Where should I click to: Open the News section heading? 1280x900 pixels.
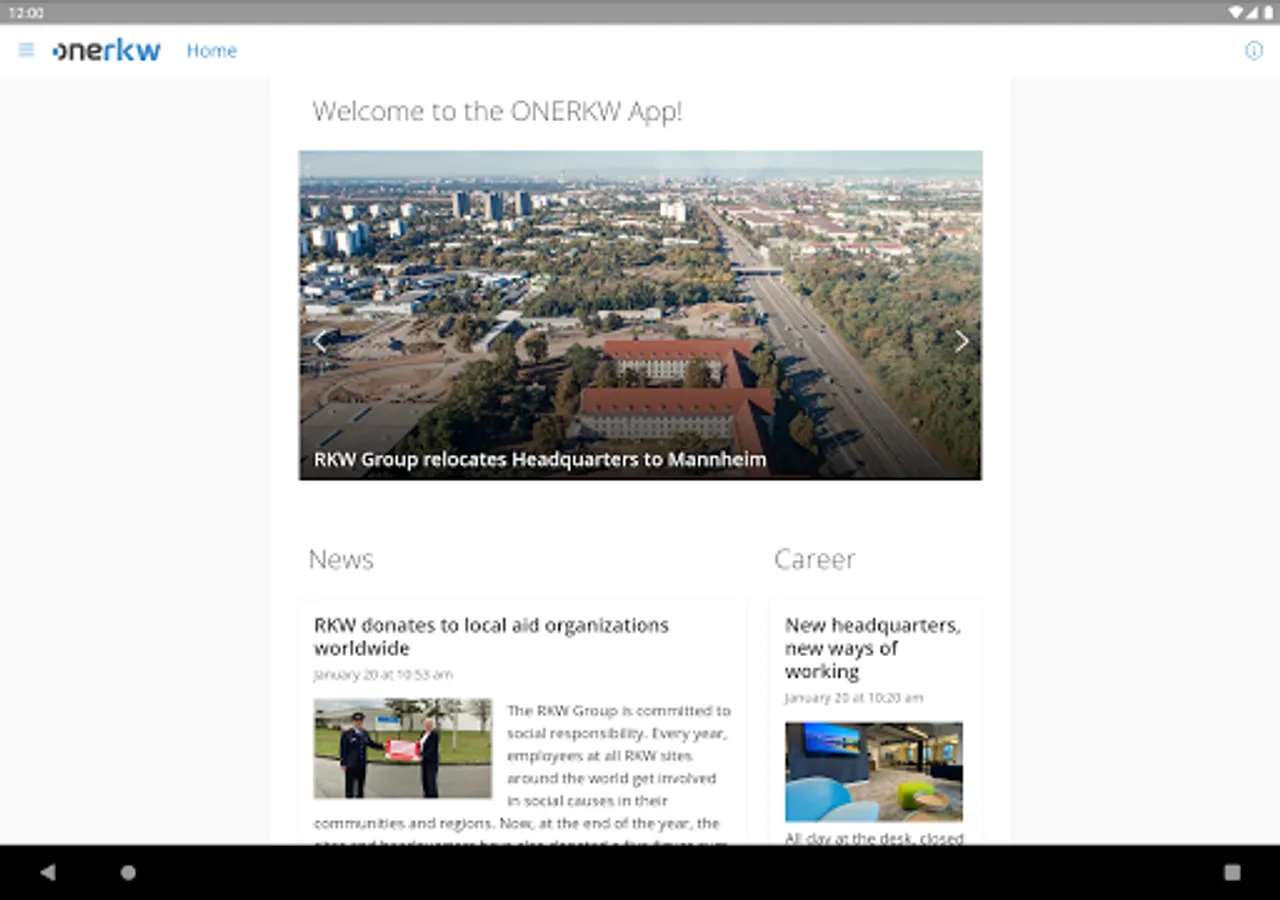(341, 559)
